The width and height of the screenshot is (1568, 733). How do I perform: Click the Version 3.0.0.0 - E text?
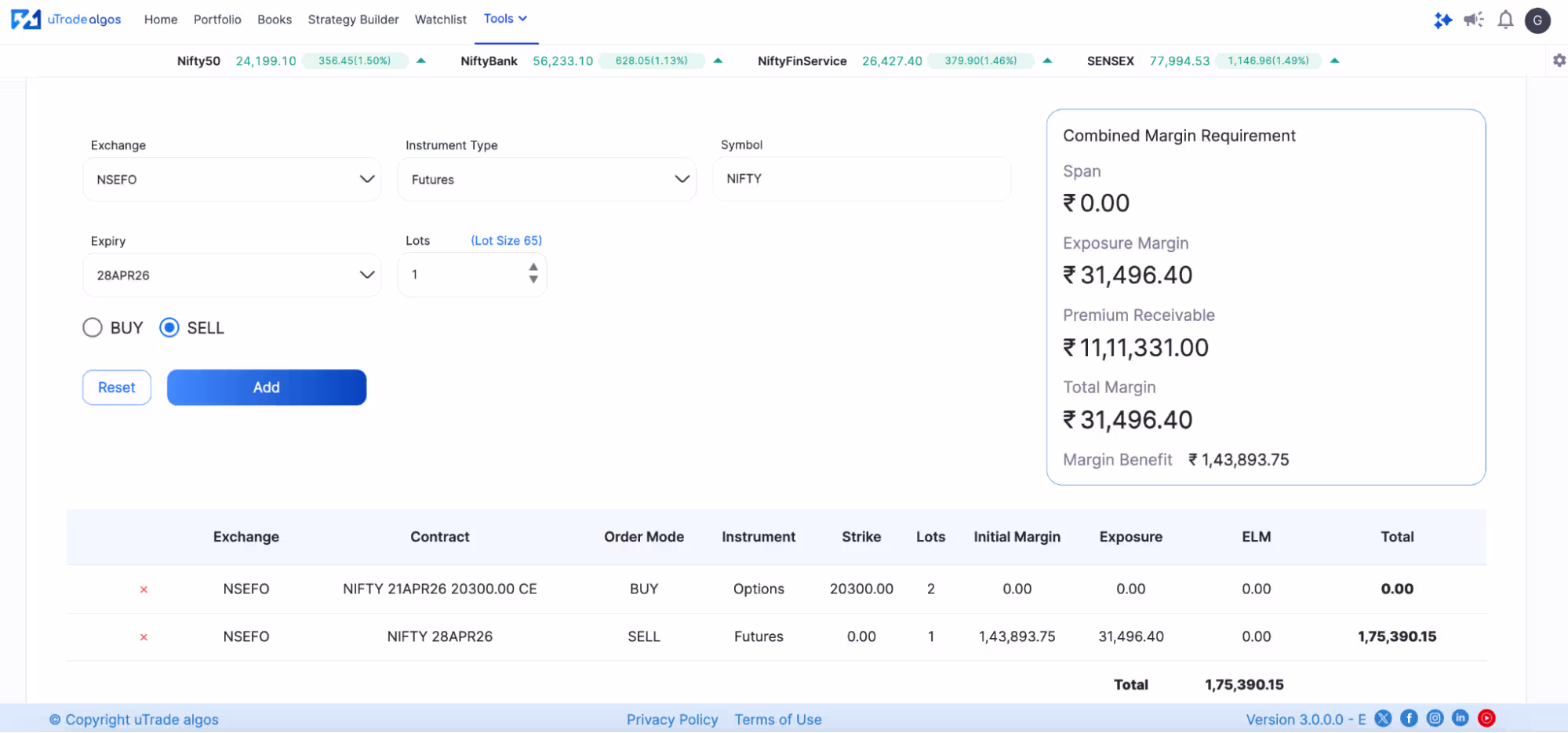click(1306, 720)
